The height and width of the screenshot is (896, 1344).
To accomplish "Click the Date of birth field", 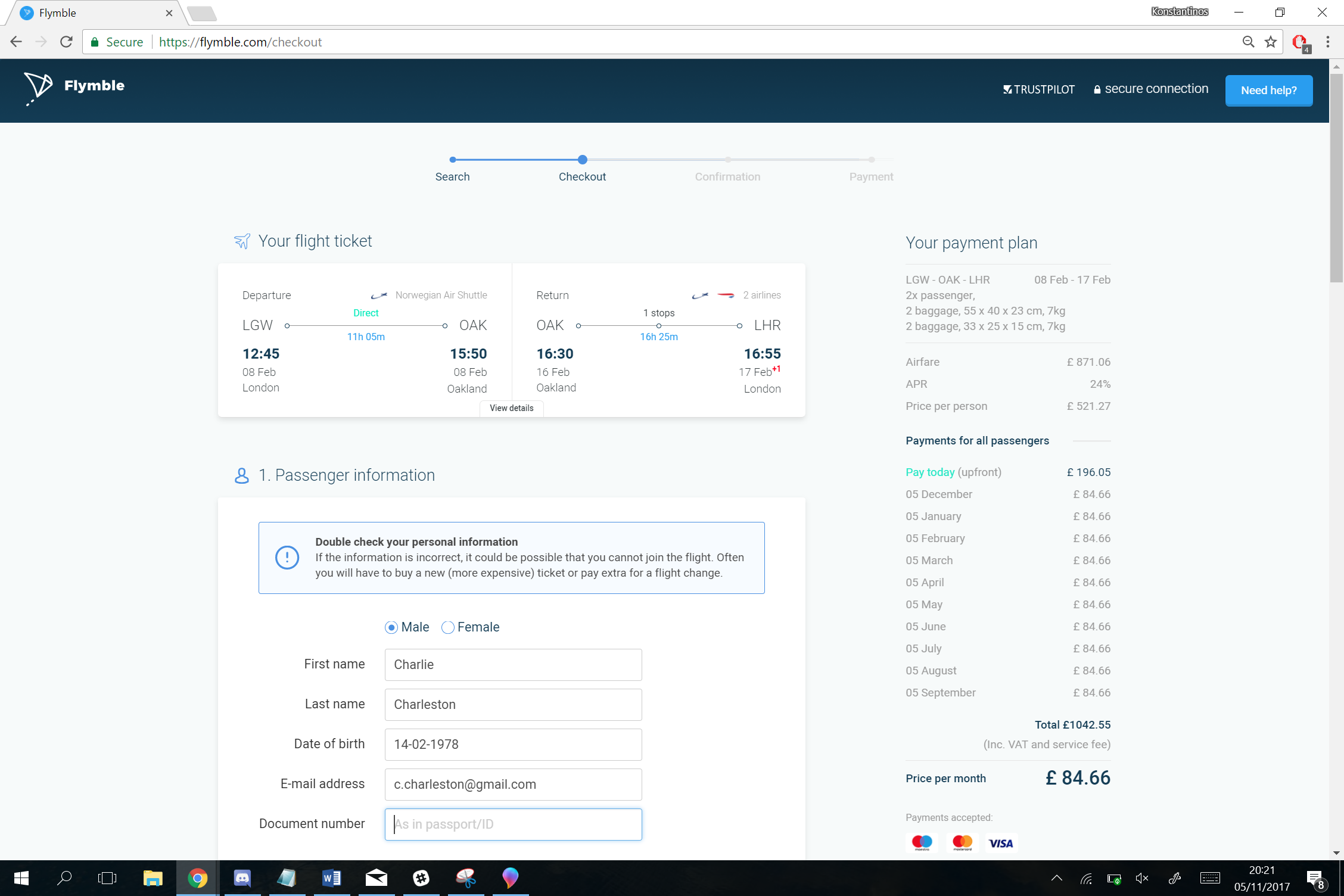I will point(514,745).
